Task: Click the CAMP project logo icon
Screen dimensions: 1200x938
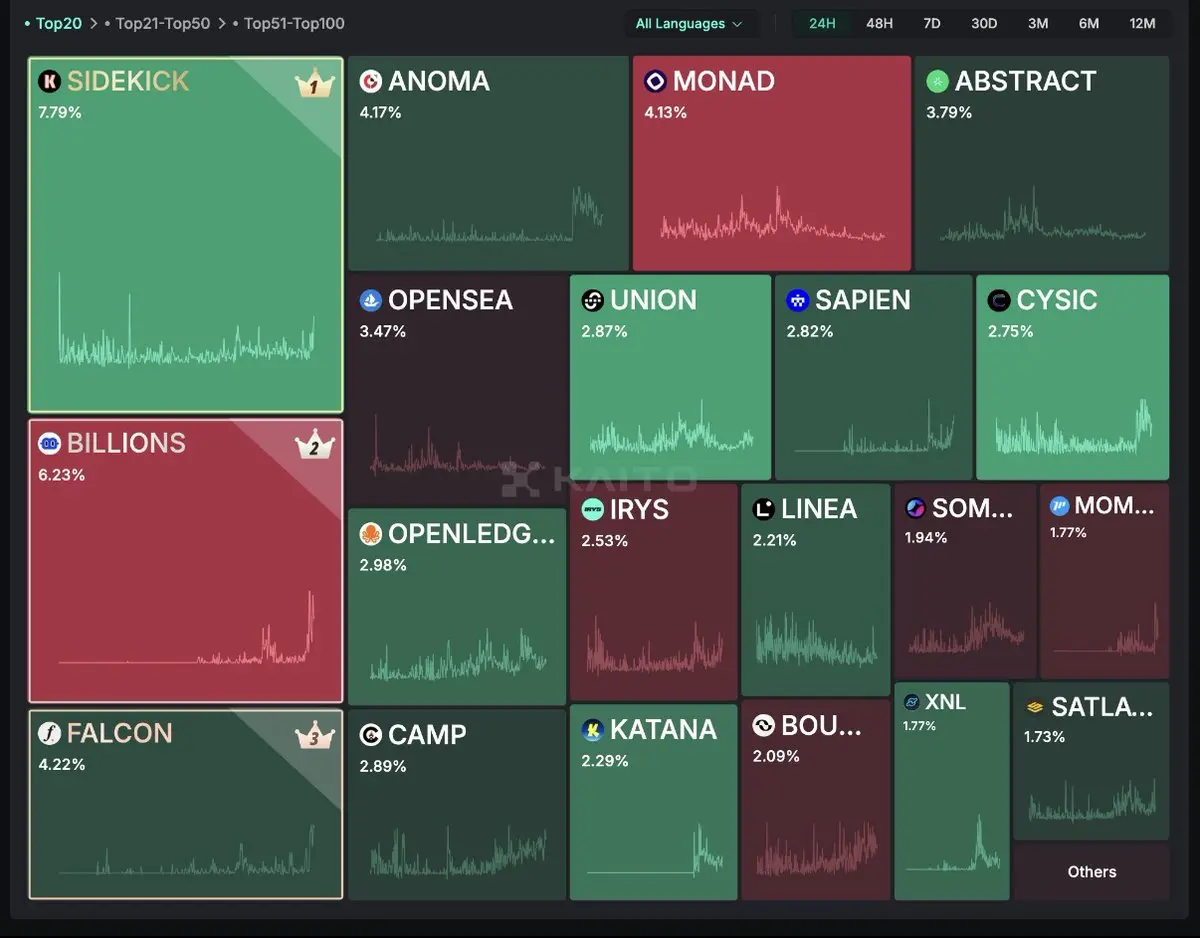Action: pyautogui.click(x=370, y=735)
